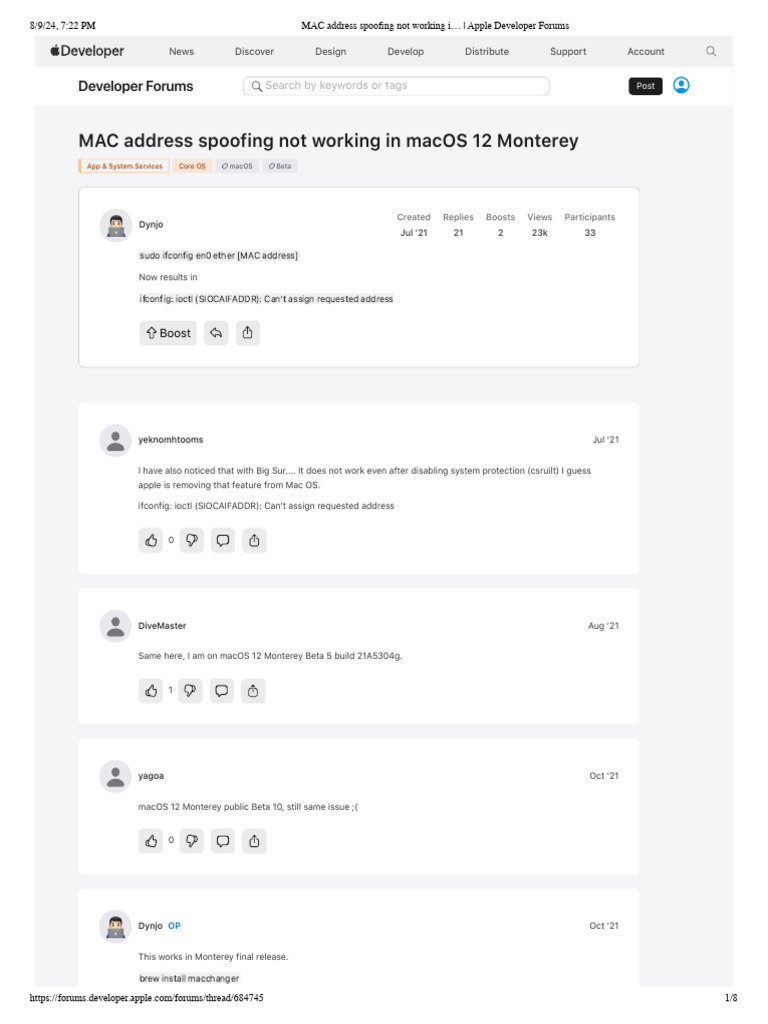Share Dynjo's original post via the share icon

point(248,333)
